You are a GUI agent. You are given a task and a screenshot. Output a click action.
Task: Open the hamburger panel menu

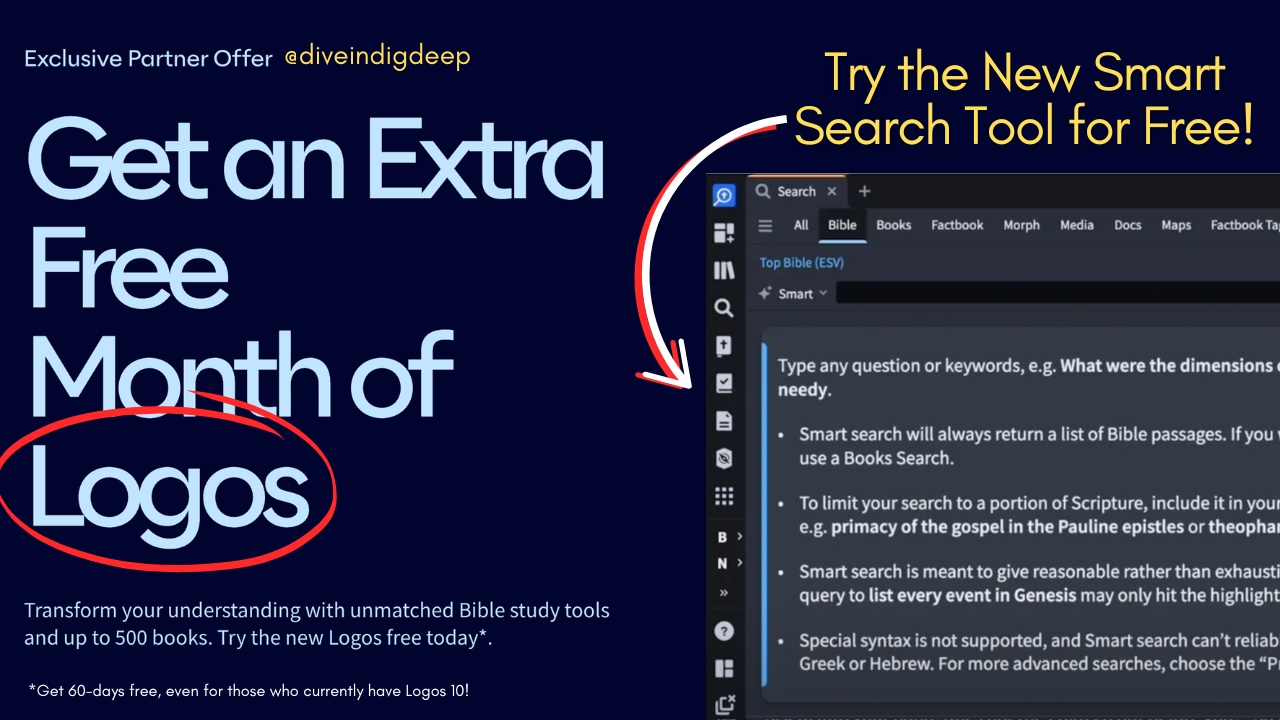coord(765,225)
